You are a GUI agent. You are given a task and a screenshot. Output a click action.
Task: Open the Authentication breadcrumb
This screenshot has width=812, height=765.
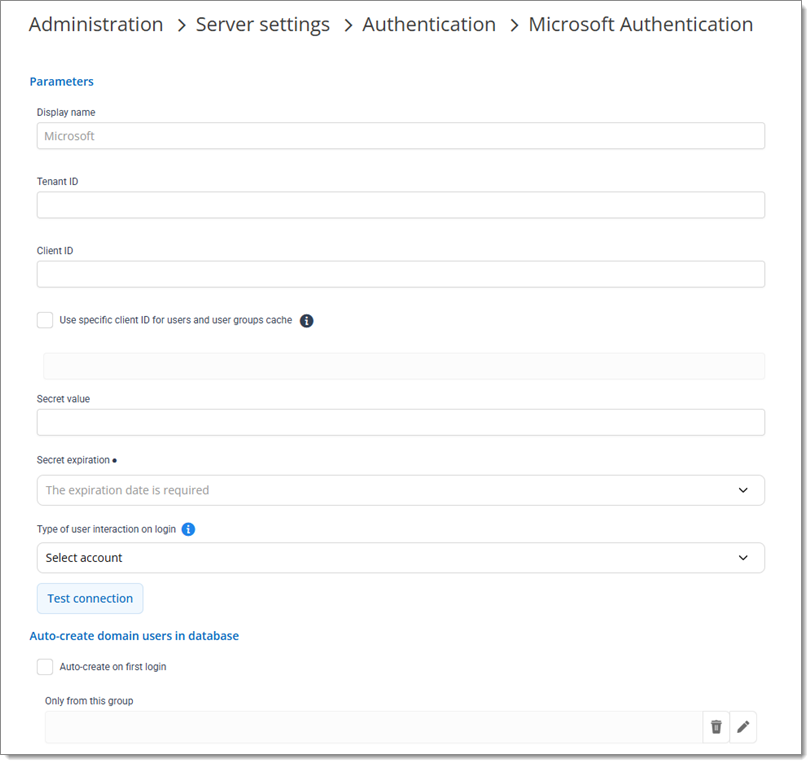pyautogui.click(x=429, y=25)
